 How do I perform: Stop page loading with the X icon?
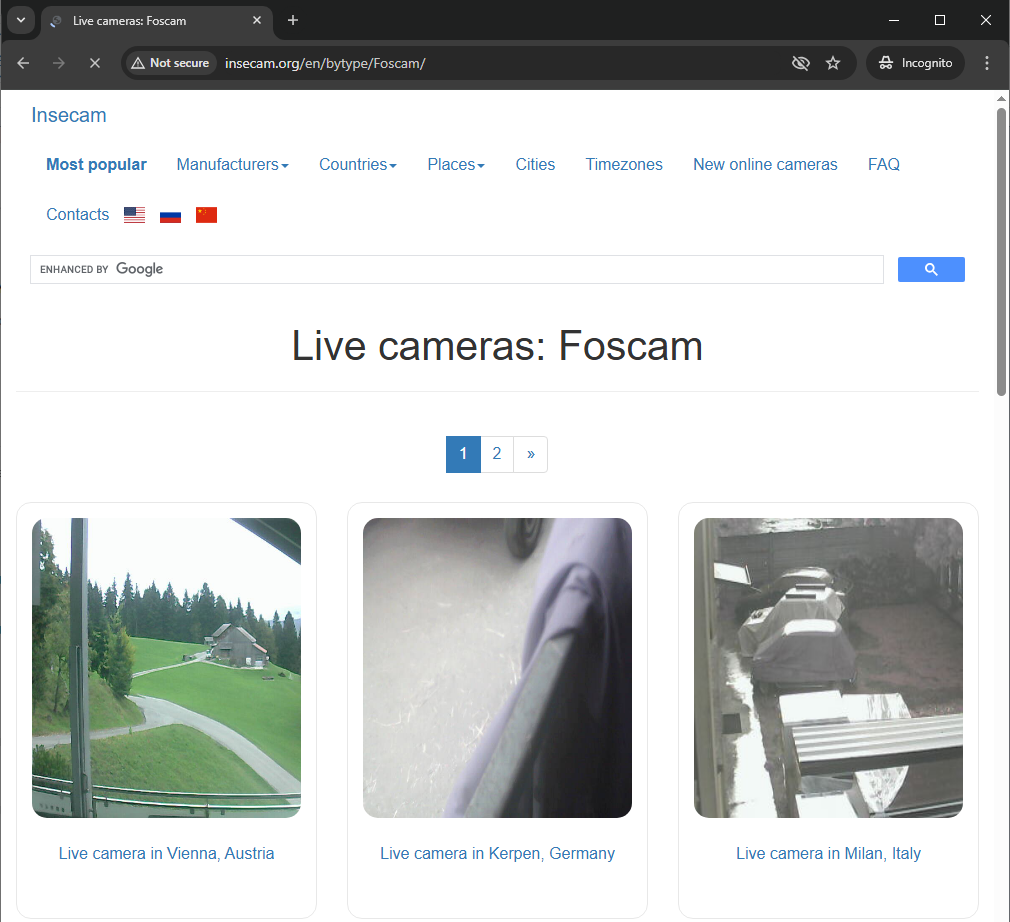pyautogui.click(x=94, y=62)
